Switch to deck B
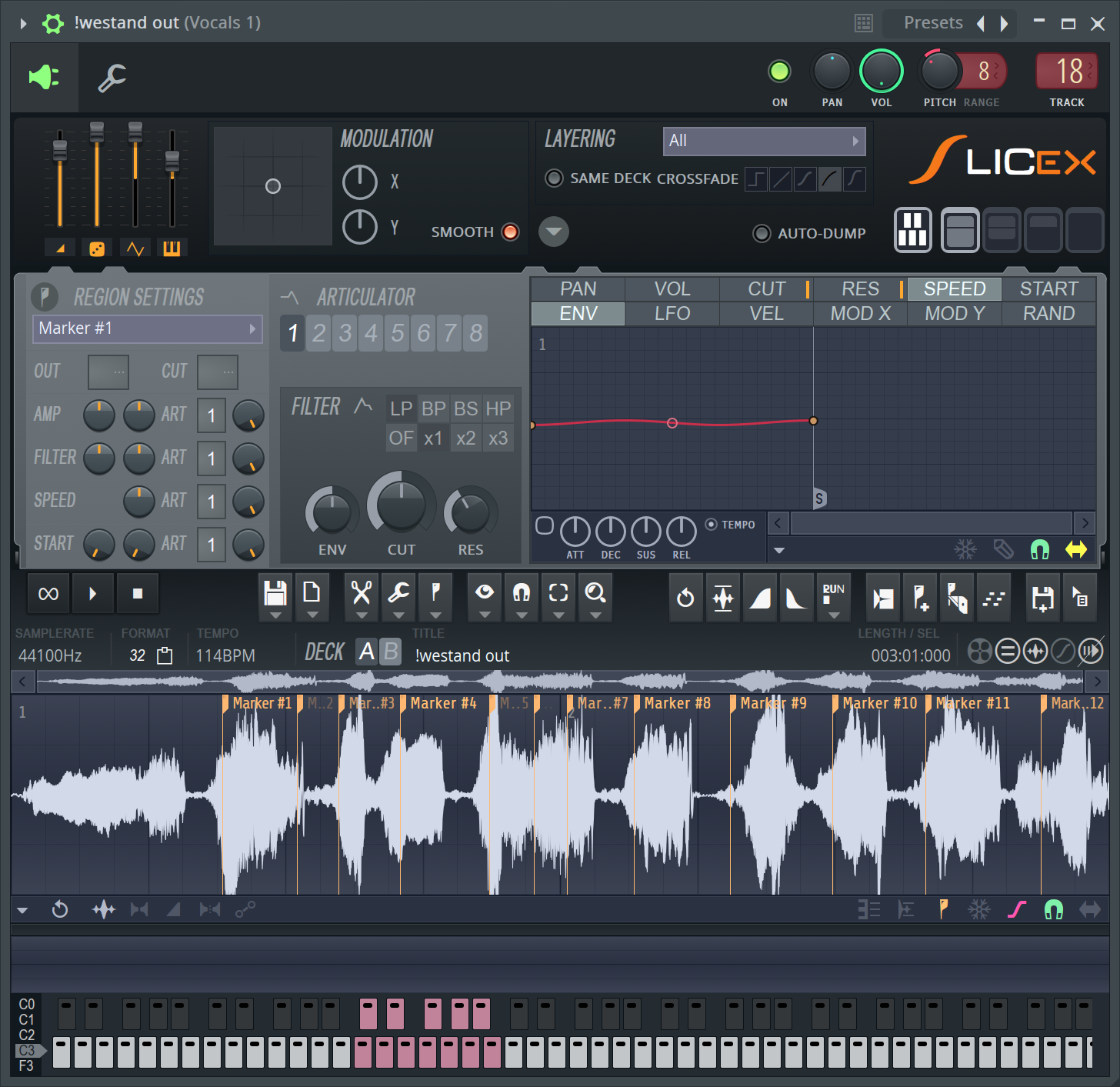Image resolution: width=1120 pixels, height=1087 pixels. coord(391,652)
